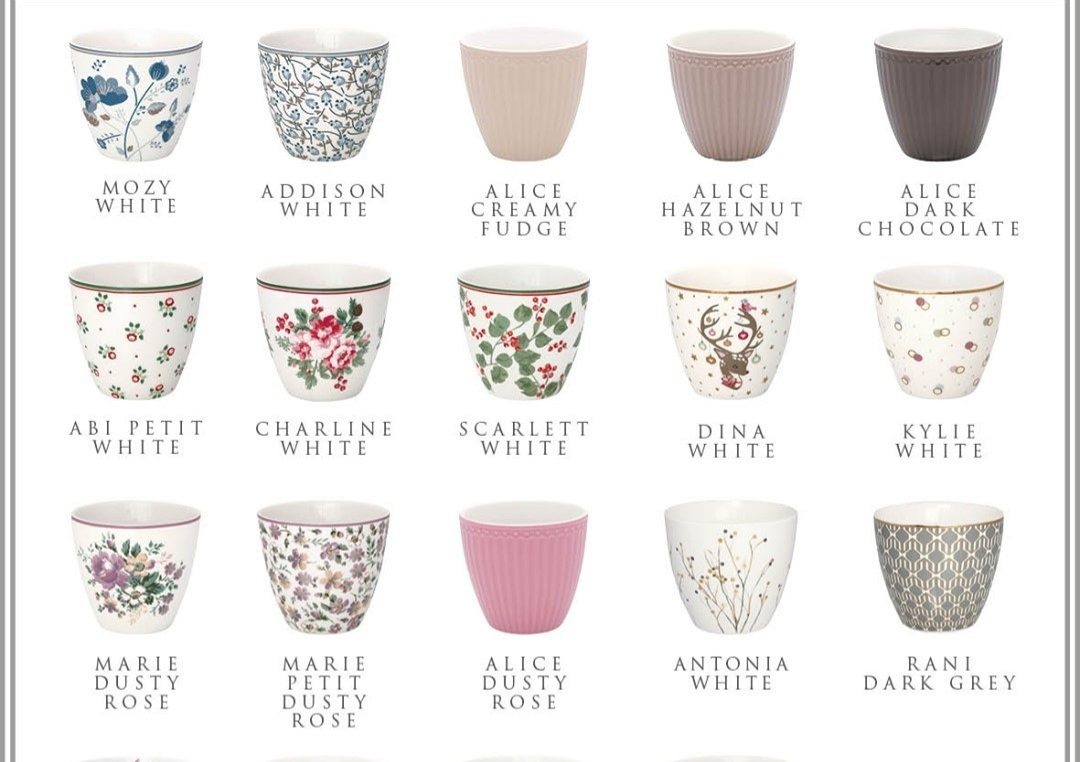Open the Alice Hazelnut Brown cup
The image size is (1080, 762).
[x=731, y=95]
